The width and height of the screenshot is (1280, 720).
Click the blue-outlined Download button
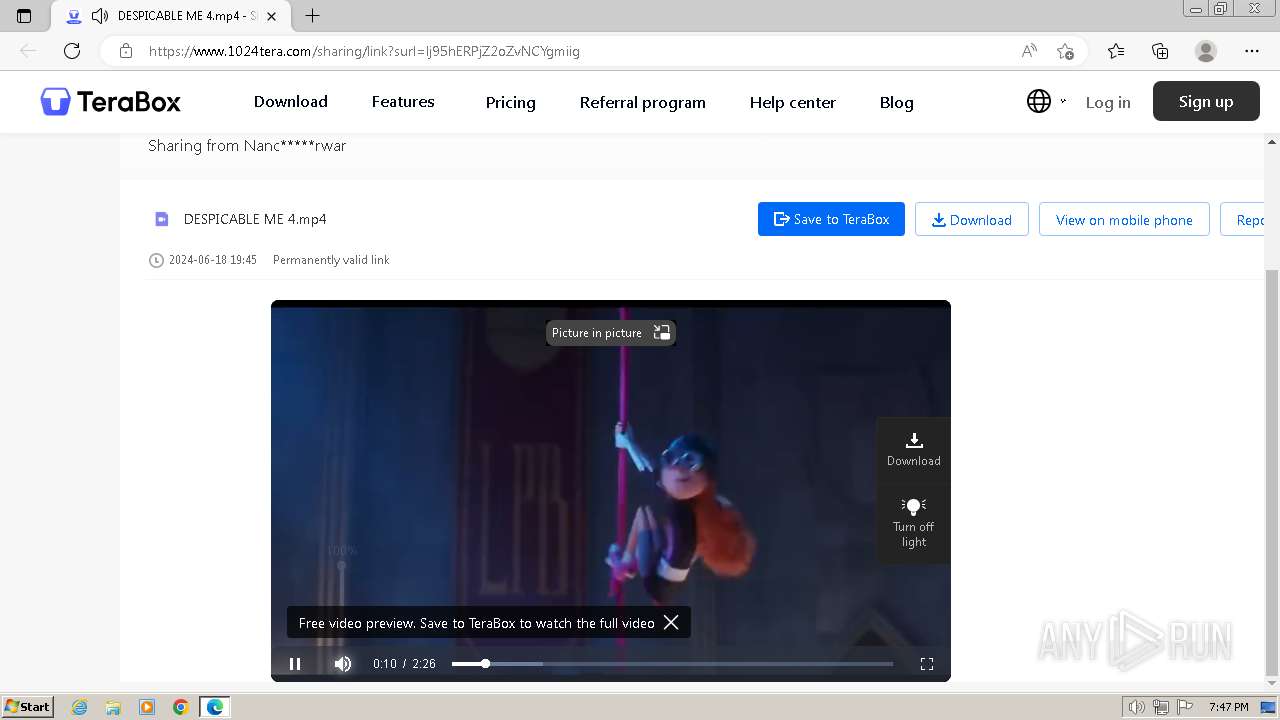[972, 219]
